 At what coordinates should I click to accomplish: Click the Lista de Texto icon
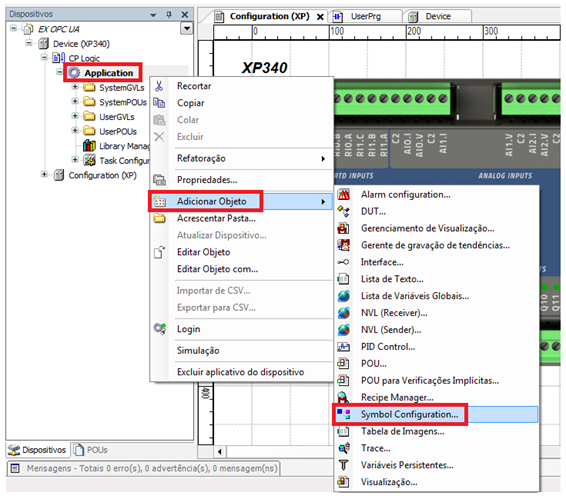click(343, 279)
